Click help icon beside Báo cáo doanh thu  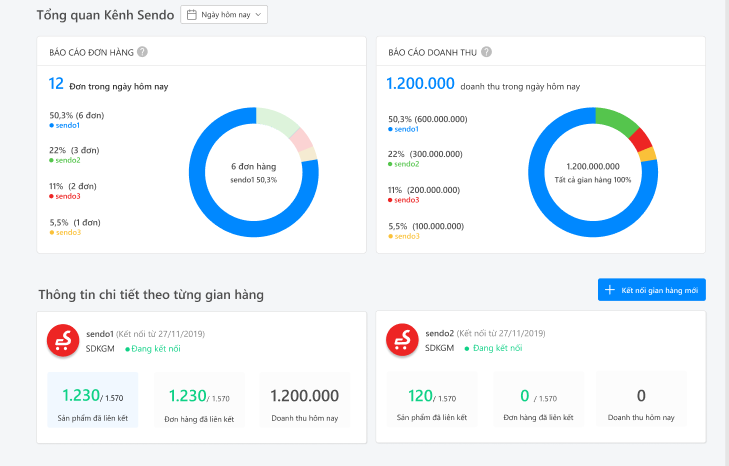click(x=486, y=52)
